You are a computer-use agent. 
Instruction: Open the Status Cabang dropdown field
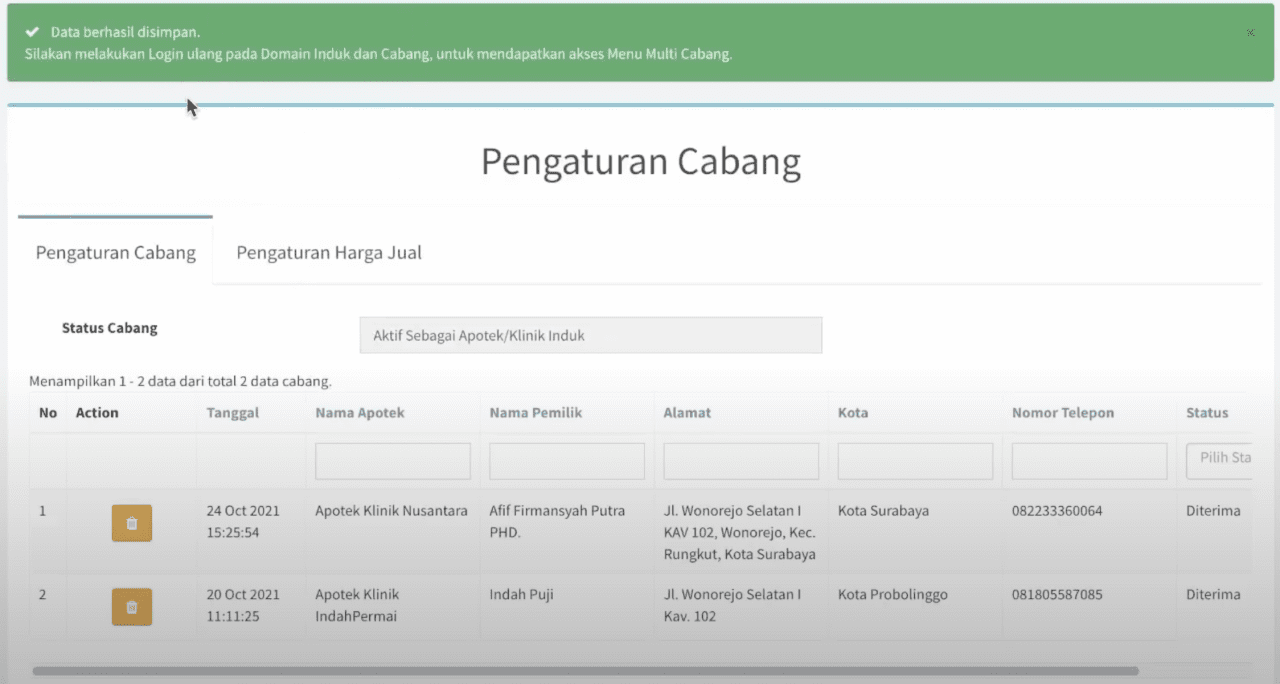[591, 336]
